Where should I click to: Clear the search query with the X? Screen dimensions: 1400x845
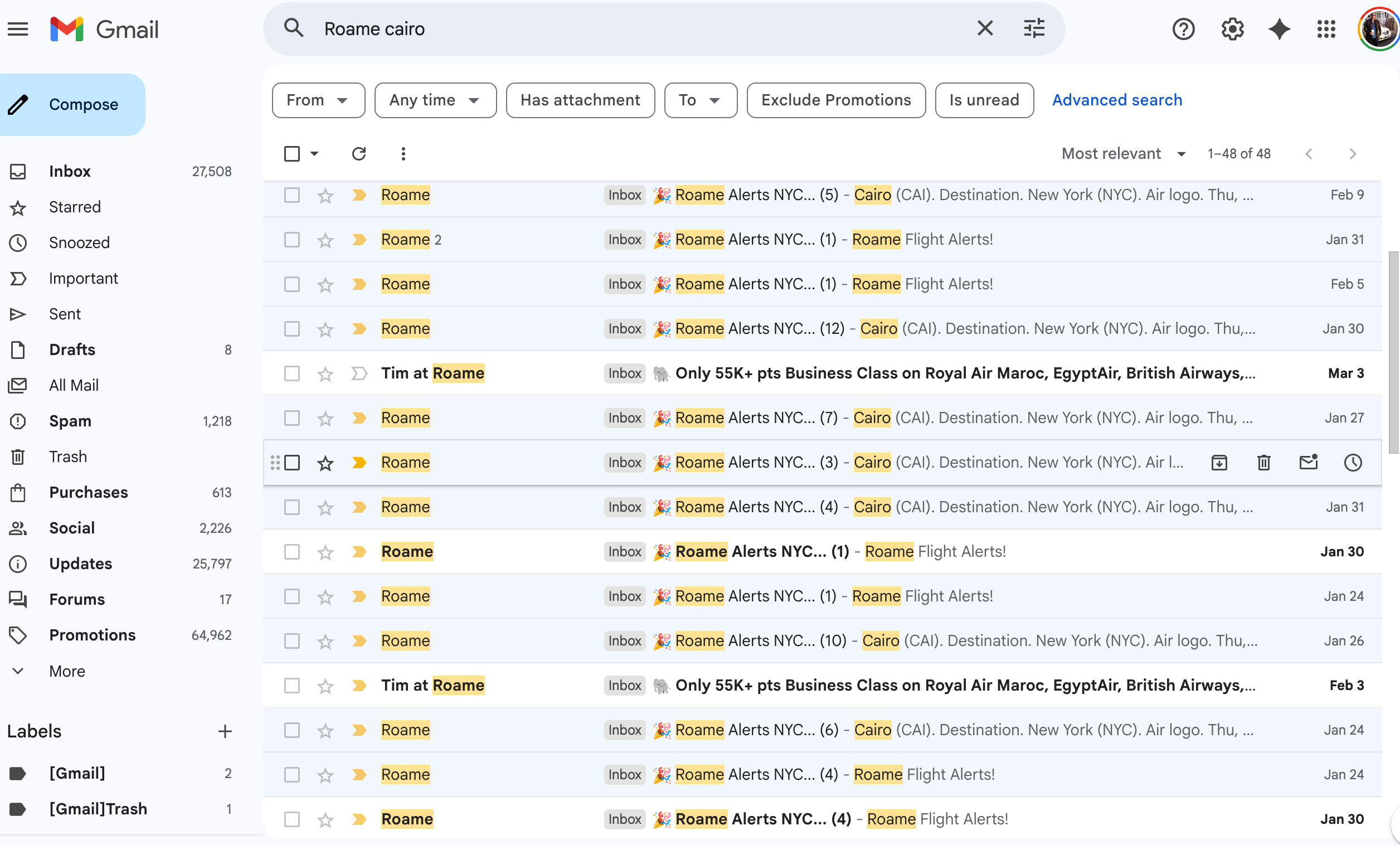[x=985, y=28]
